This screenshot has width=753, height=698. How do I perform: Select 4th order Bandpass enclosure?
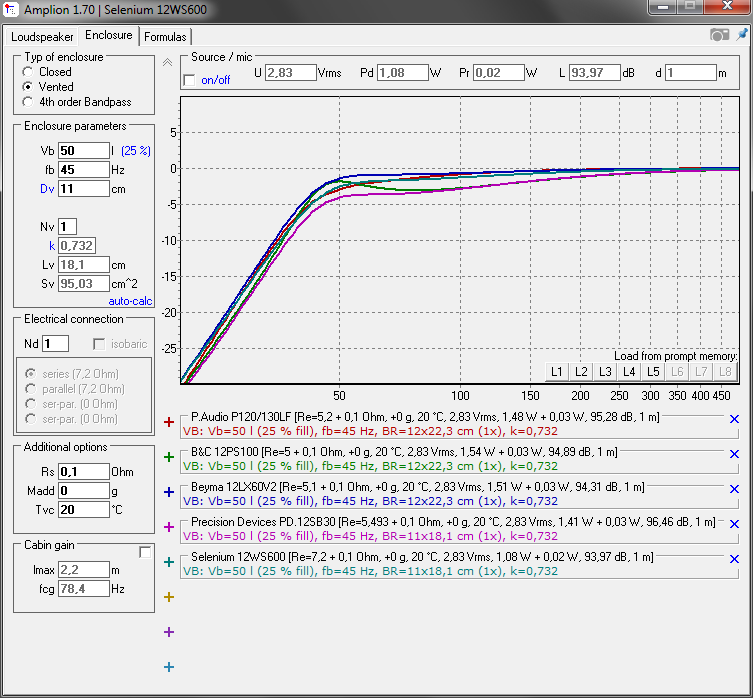[x=28, y=102]
